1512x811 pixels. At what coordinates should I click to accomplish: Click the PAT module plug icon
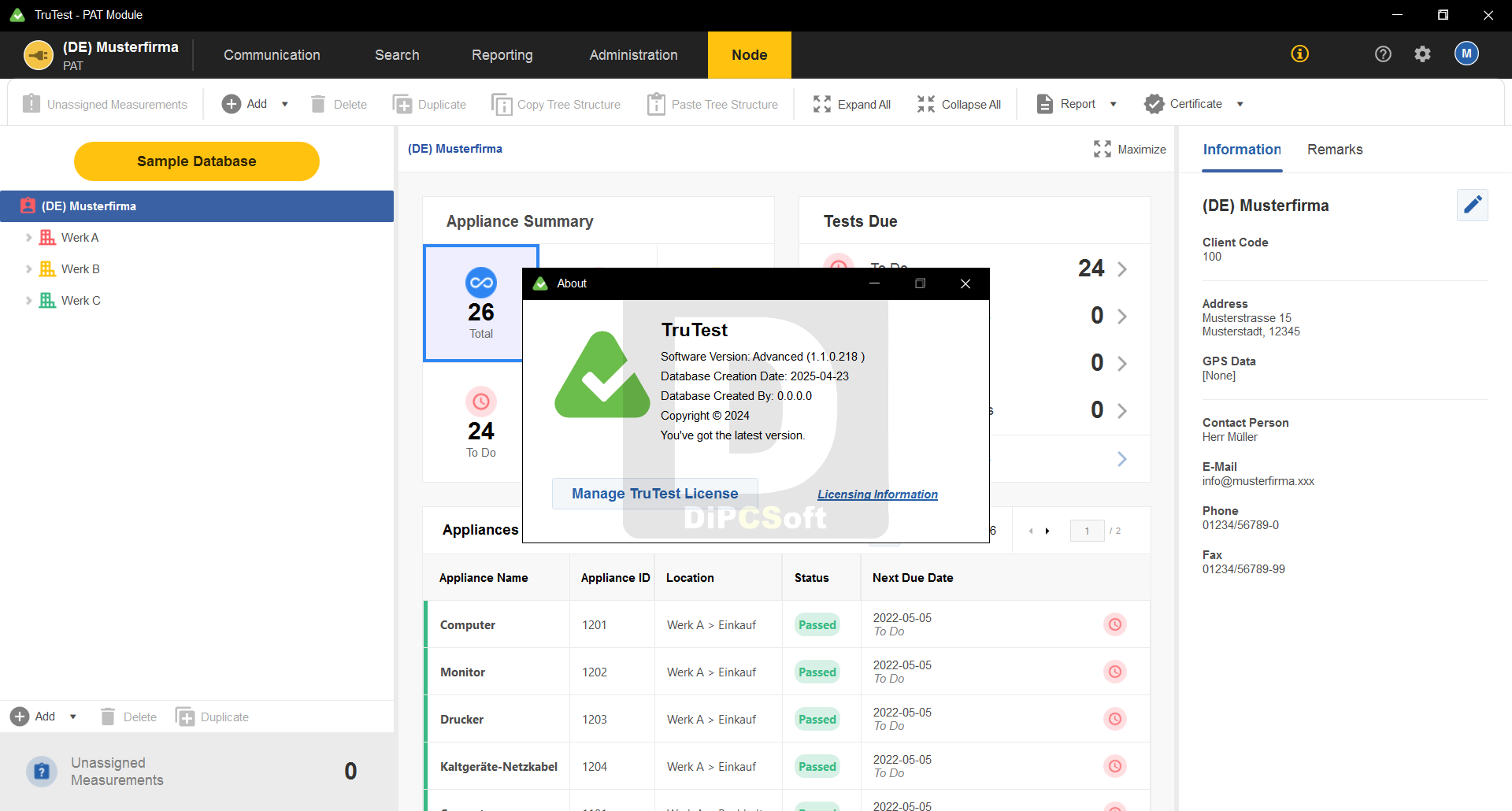(x=39, y=55)
